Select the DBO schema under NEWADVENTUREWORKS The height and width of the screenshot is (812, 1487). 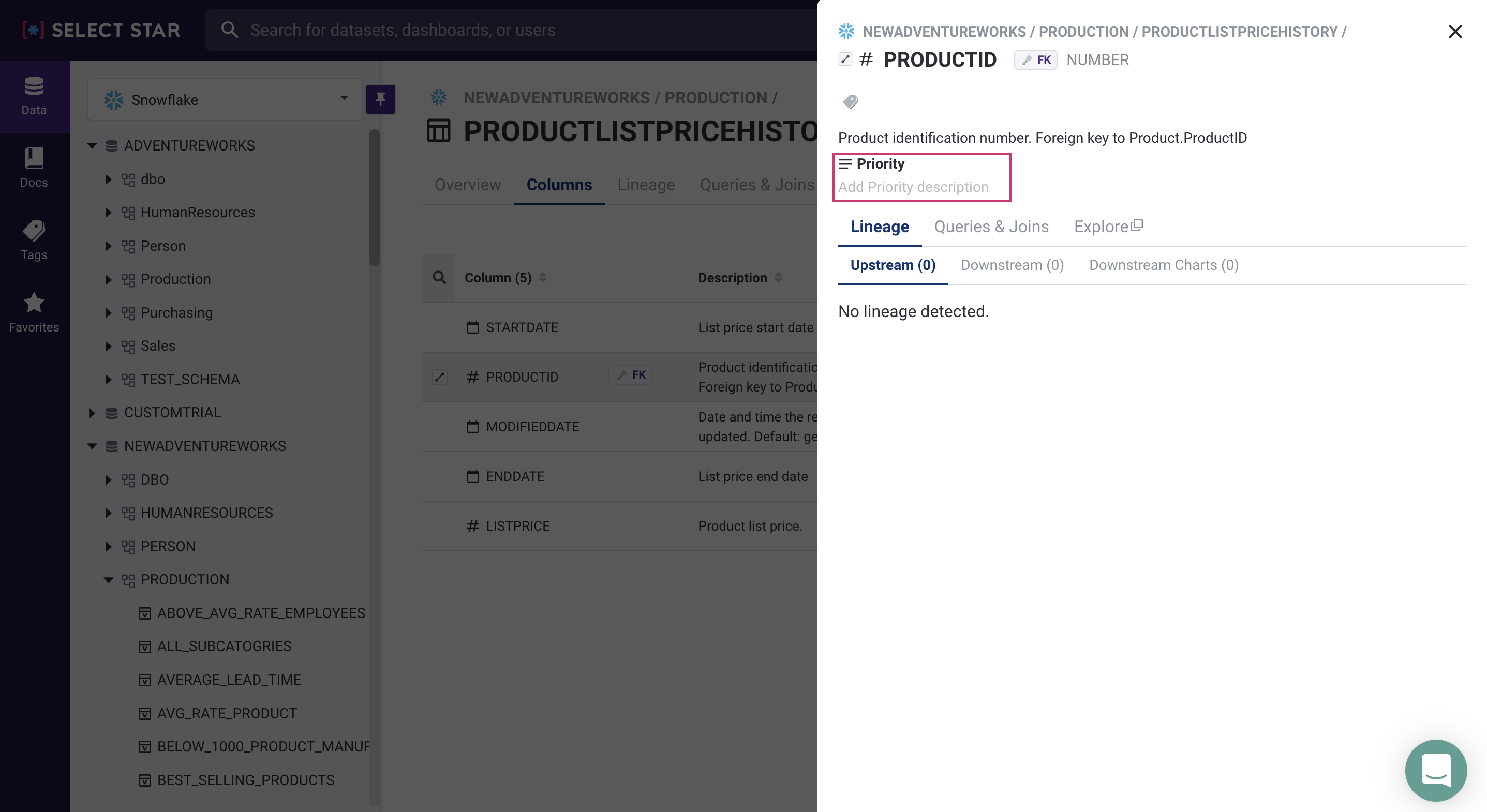pyautogui.click(x=154, y=479)
